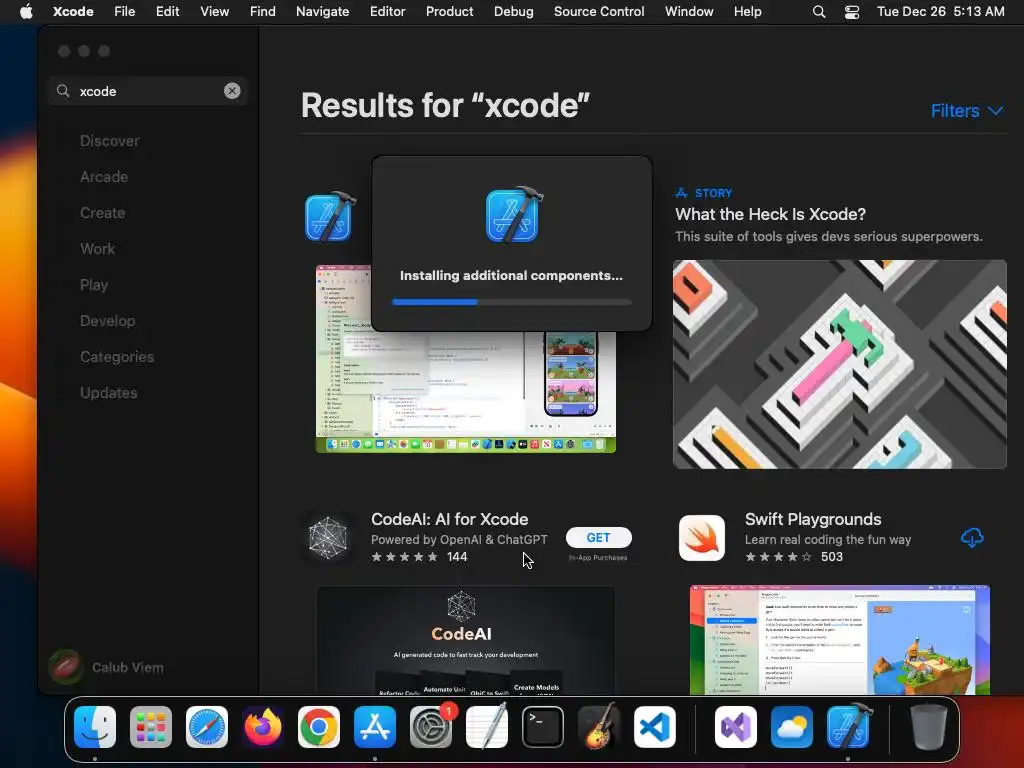Click the xcode search input field
The width and height of the screenshot is (1024, 768).
(148, 91)
